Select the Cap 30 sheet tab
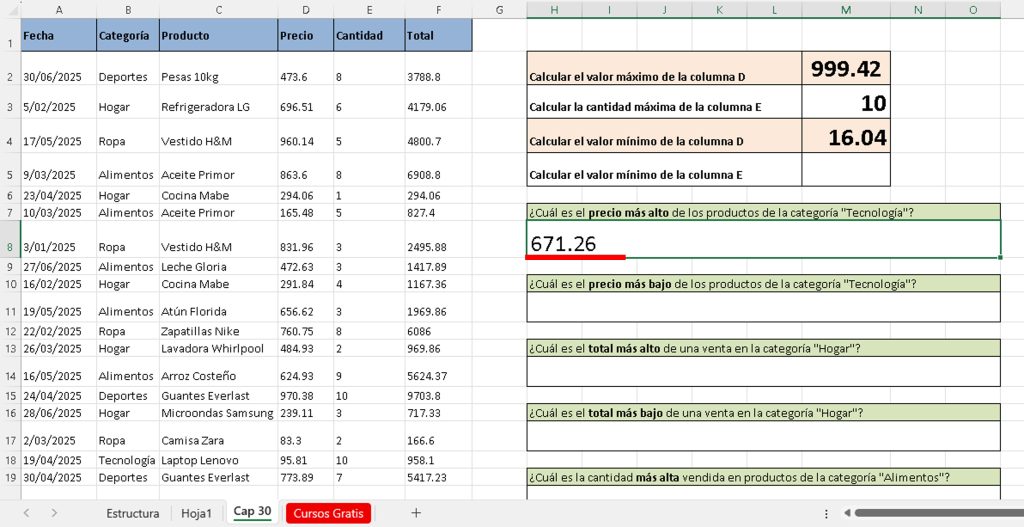The width and height of the screenshot is (1024, 527). (251, 512)
